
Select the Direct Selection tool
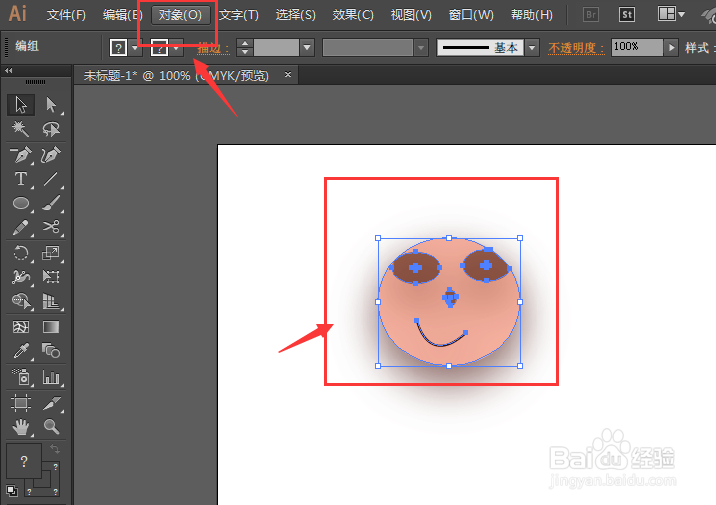(x=51, y=105)
